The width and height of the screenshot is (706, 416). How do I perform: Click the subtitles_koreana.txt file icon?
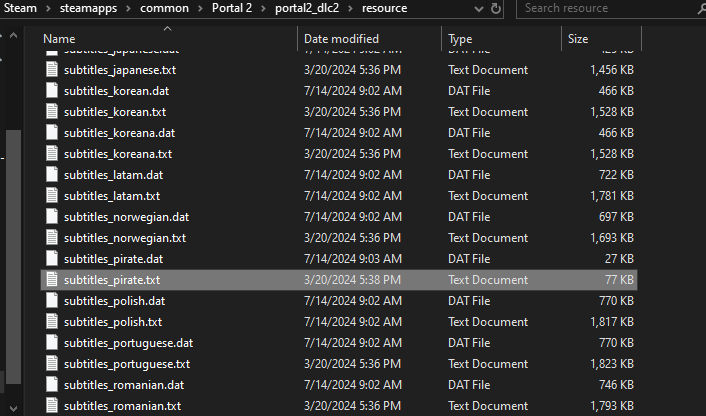click(52, 154)
